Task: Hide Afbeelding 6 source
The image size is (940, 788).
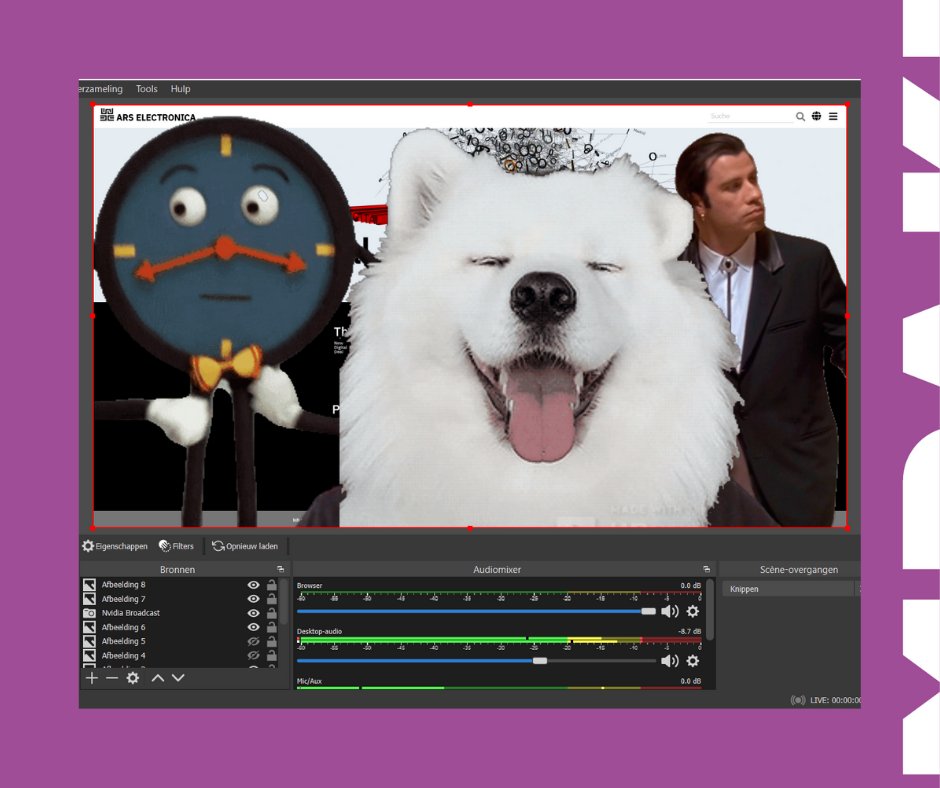Action: (x=254, y=627)
